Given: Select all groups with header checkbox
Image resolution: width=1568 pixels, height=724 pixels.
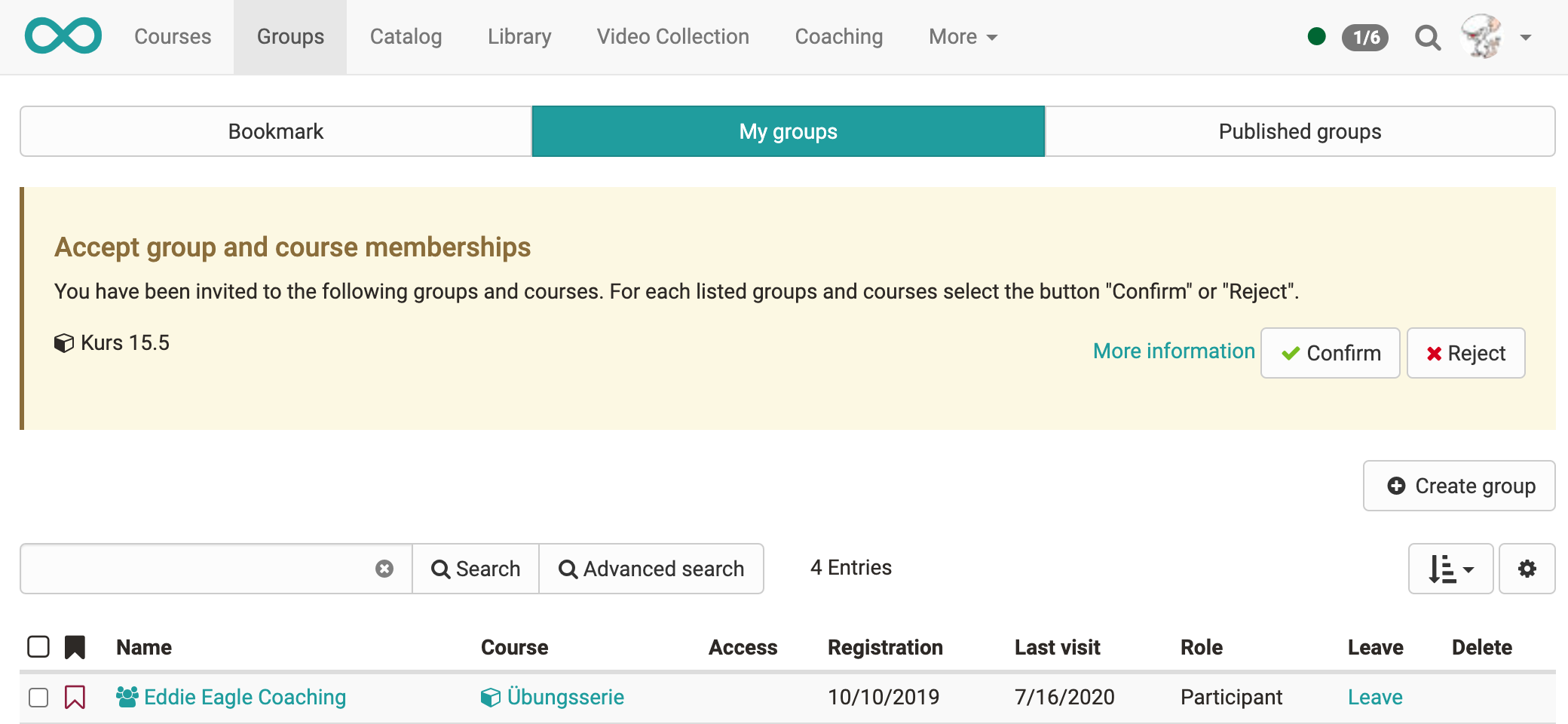Looking at the screenshot, I should (38, 647).
